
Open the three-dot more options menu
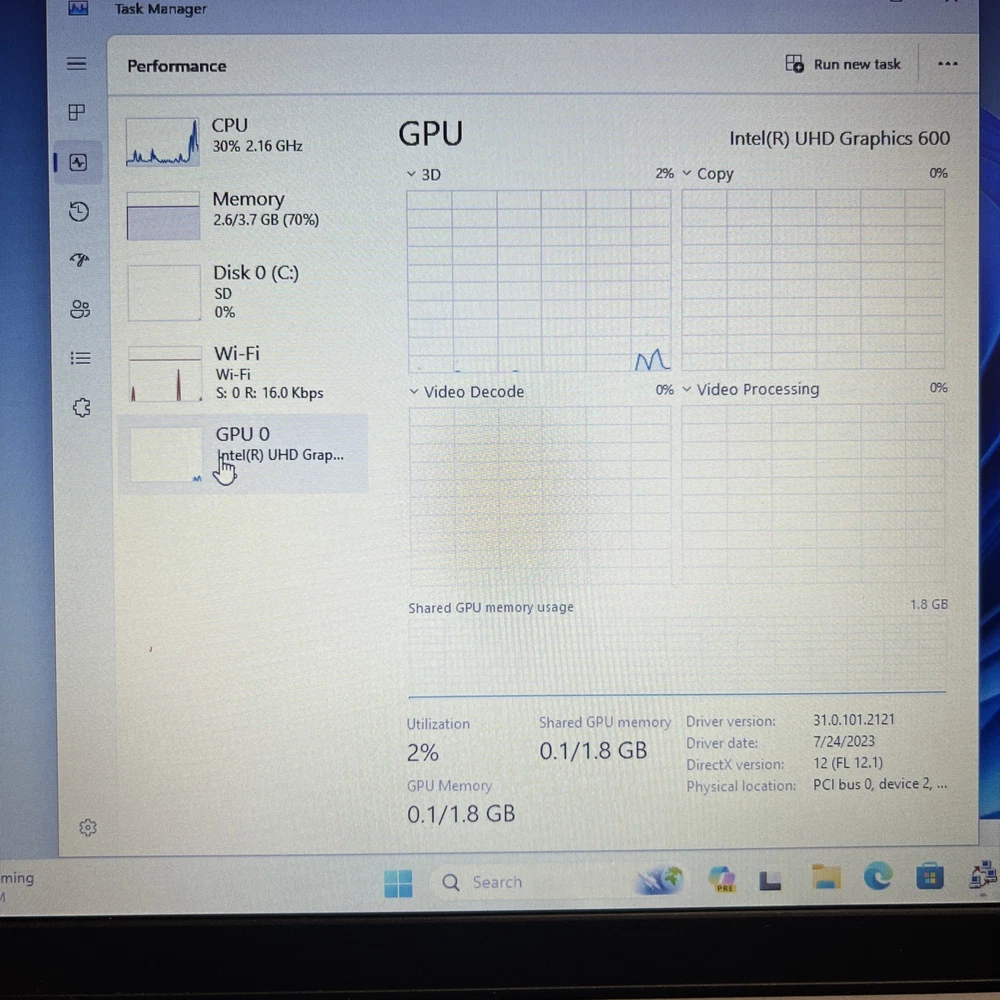coord(947,64)
